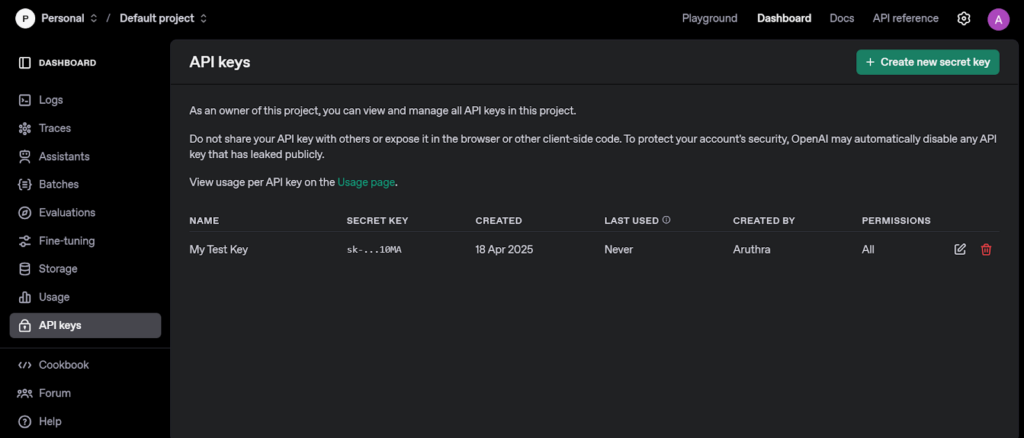The image size is (1024, 438).
Task: Click the user avatar icon
Action: click(x=998, y=19)
